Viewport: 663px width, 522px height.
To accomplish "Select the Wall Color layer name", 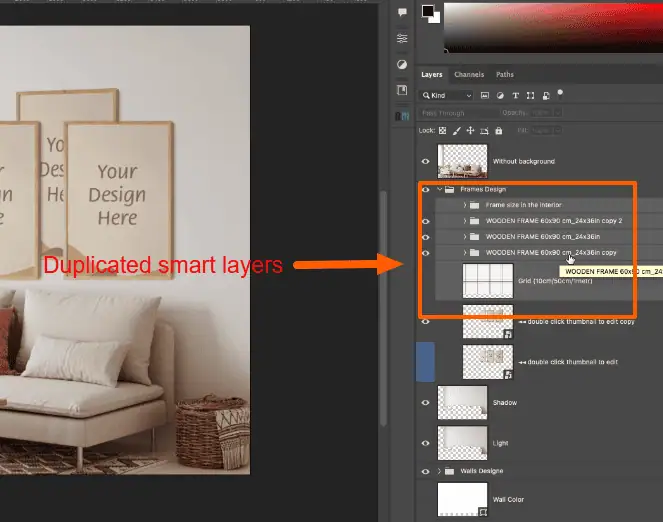I will (510, 499).
